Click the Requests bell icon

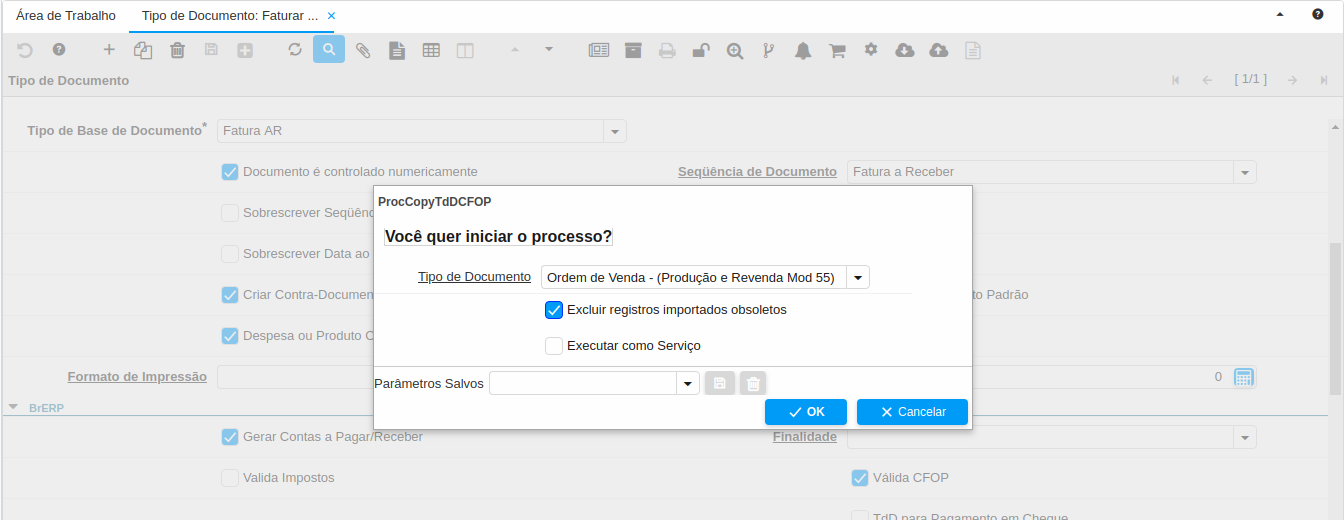point(803,49)
